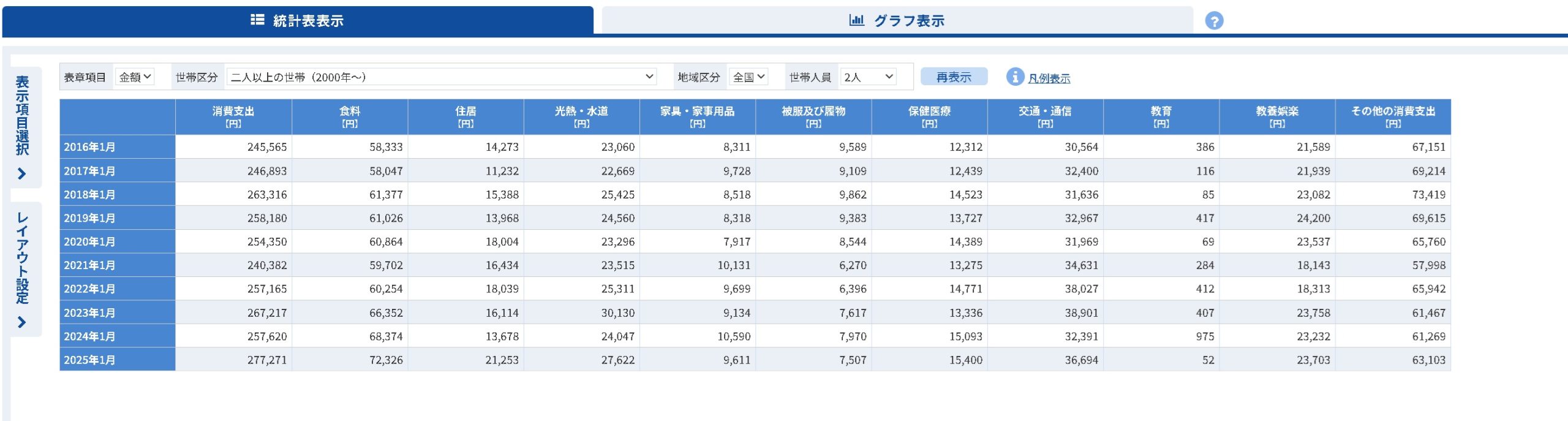Click the 73,419 other expenditure cell
Screen dimensions: 1568x421
point(1393,194)
